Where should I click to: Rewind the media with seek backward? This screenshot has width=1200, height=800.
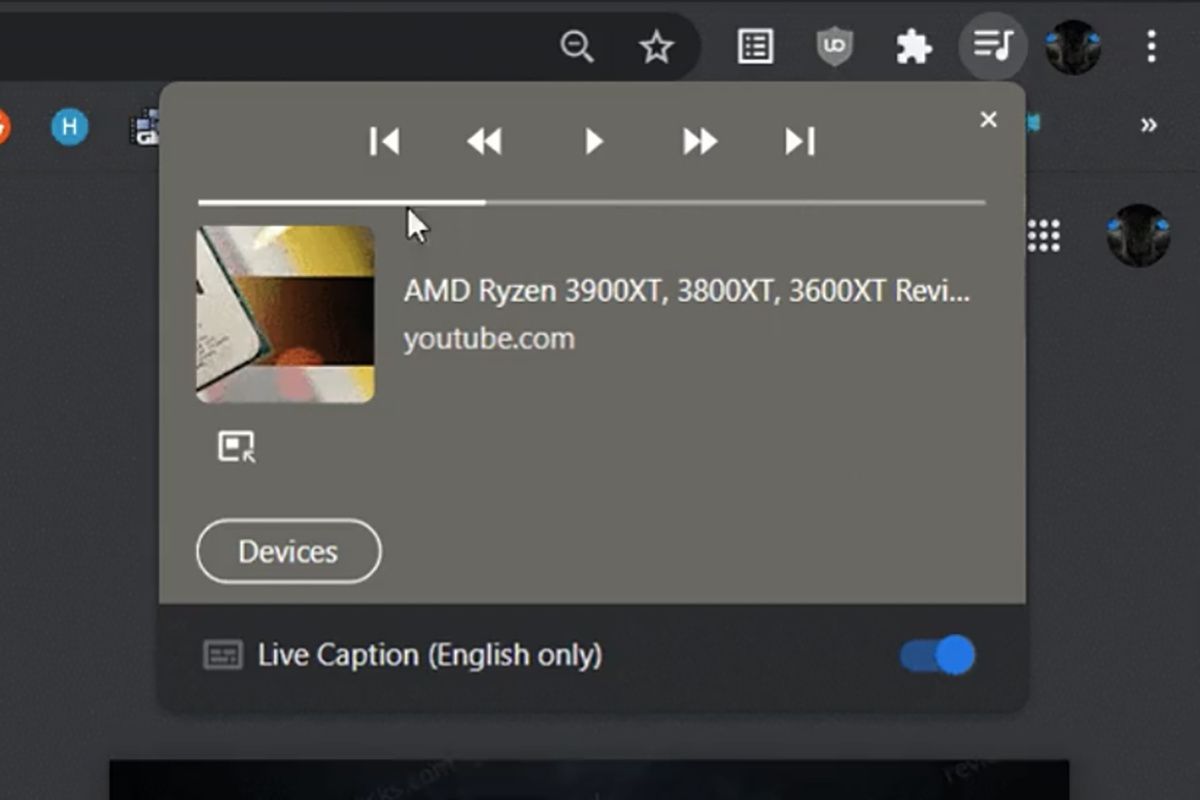pos(485,141)
